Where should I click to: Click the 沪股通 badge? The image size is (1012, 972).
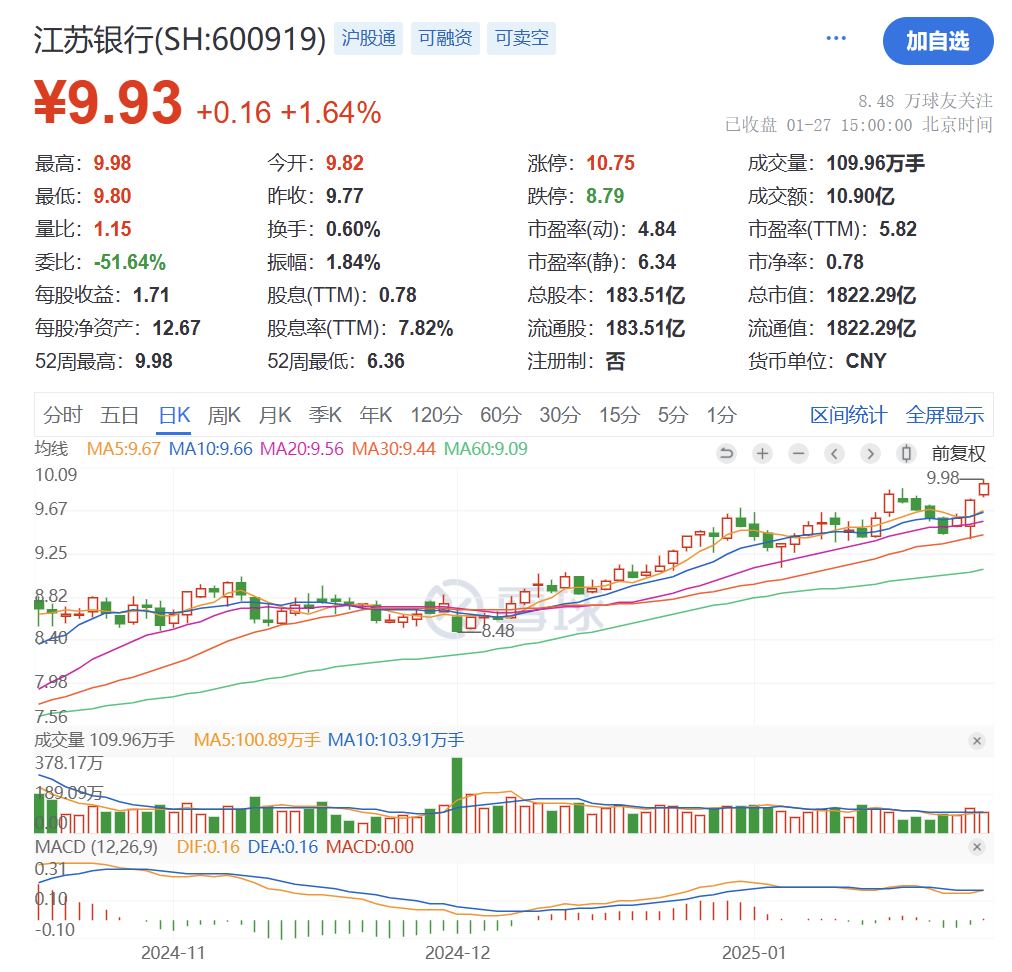(368, 38)
